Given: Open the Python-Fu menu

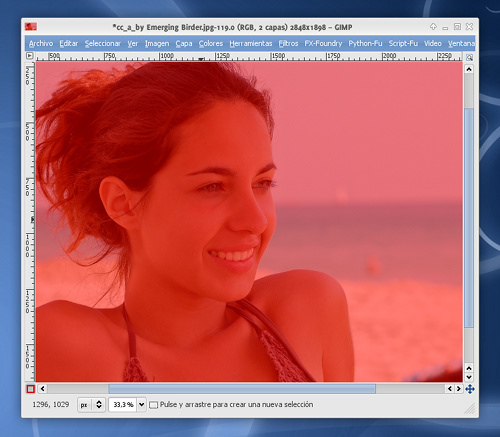Looking at the screenshot, I should click(x=365, y=44).
